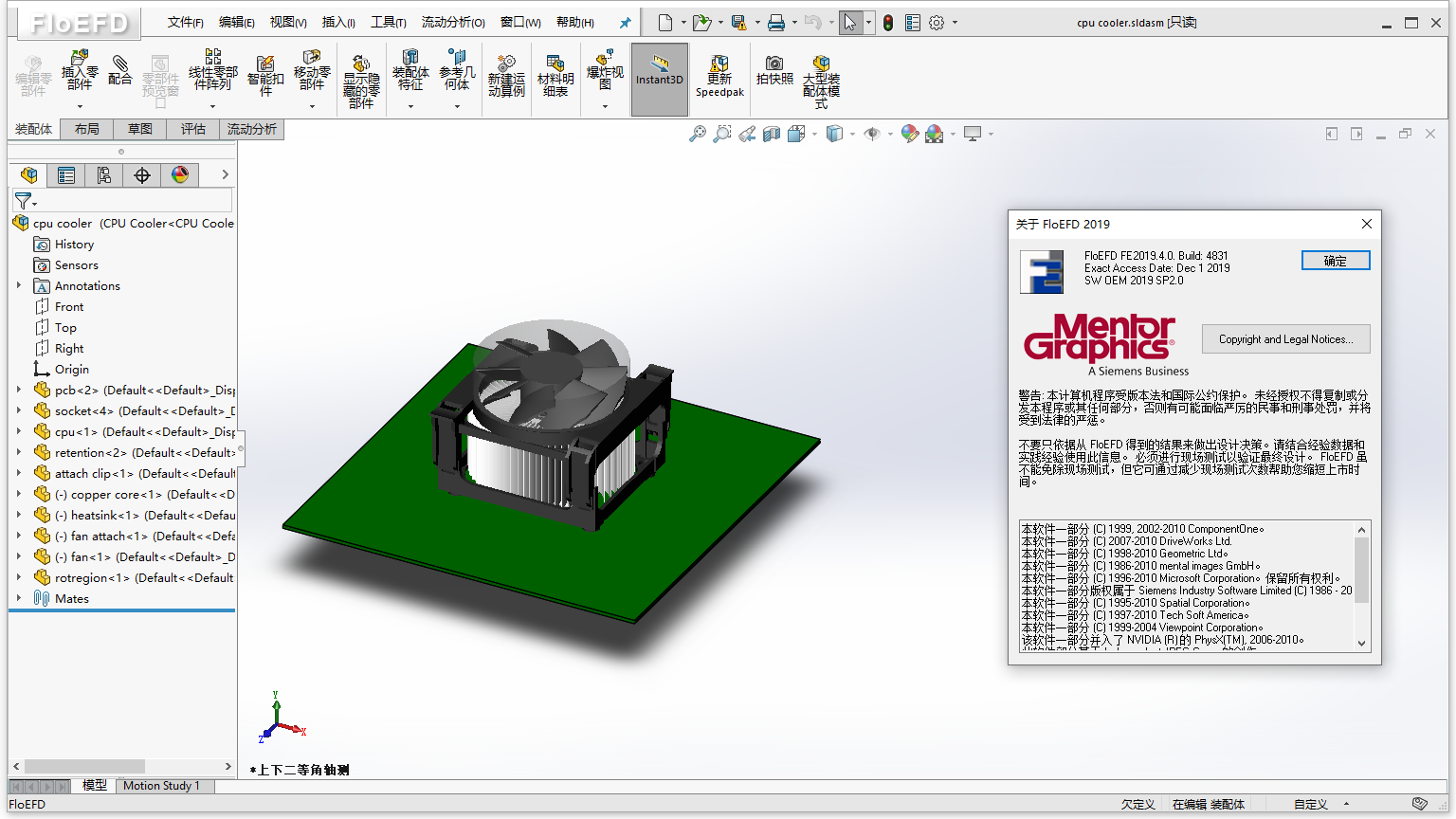1456x819 pixels.
Task: Enable 大型装配体模式 large assembly mode
Action: pyautogui.click(x=821, y=82)
